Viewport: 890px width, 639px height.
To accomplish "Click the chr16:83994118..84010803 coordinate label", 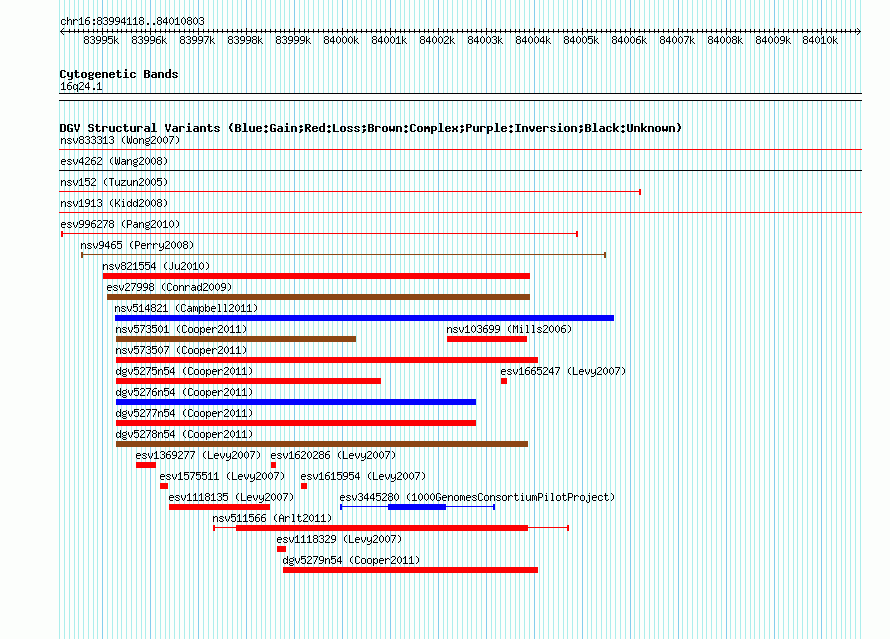I will click(132, 21).
